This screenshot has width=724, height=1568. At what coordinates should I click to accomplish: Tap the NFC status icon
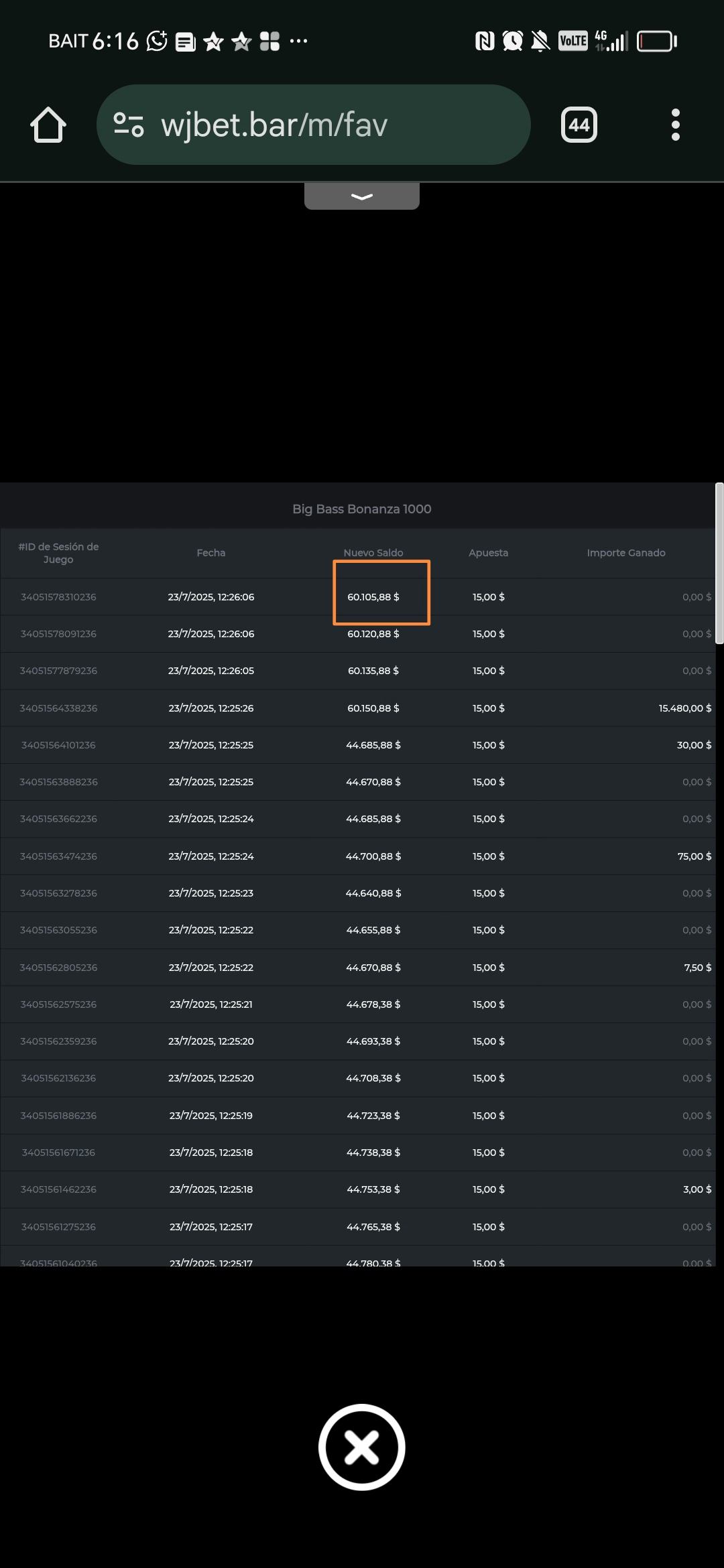[x=485, y=42]
